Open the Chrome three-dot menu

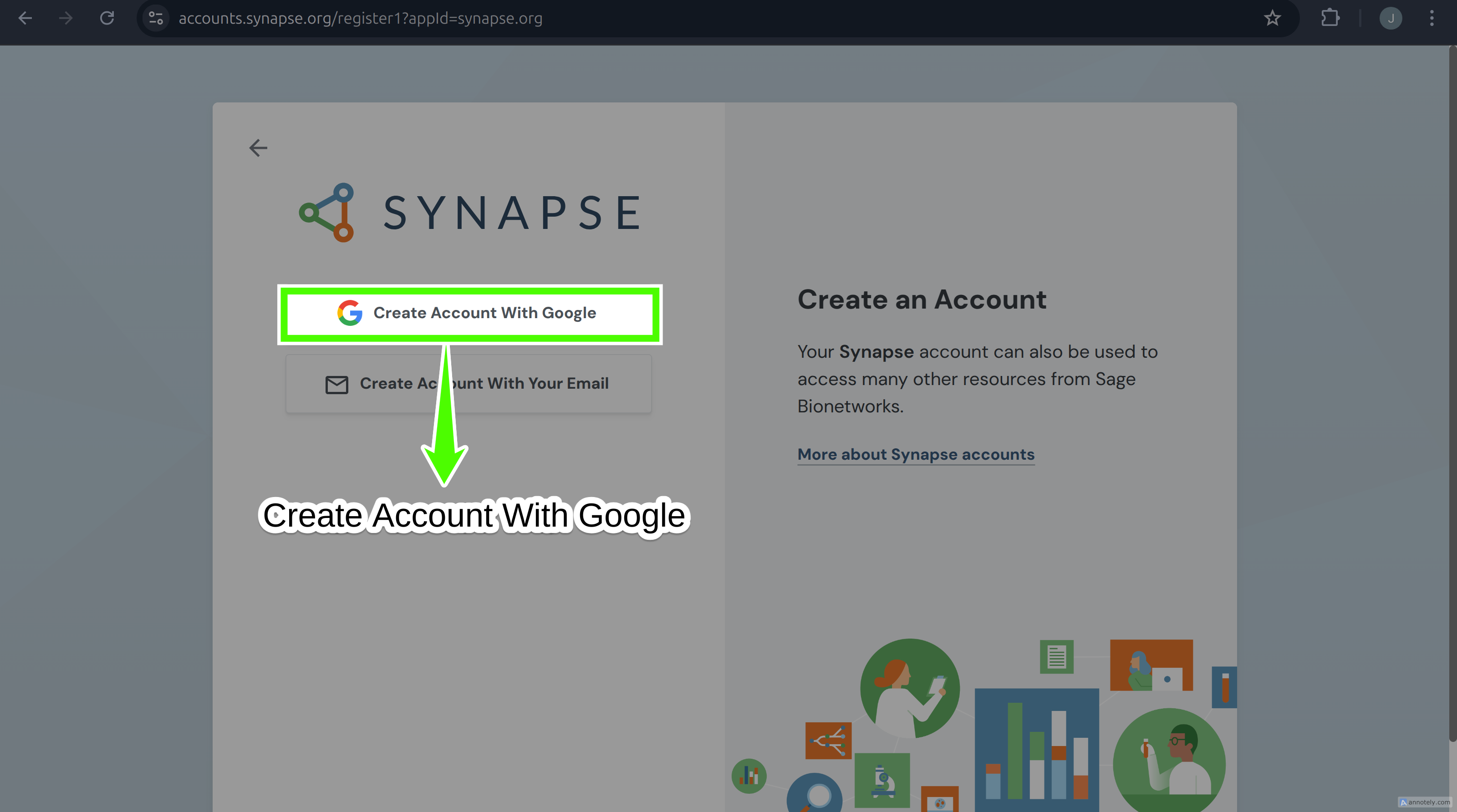point(1432,18)
